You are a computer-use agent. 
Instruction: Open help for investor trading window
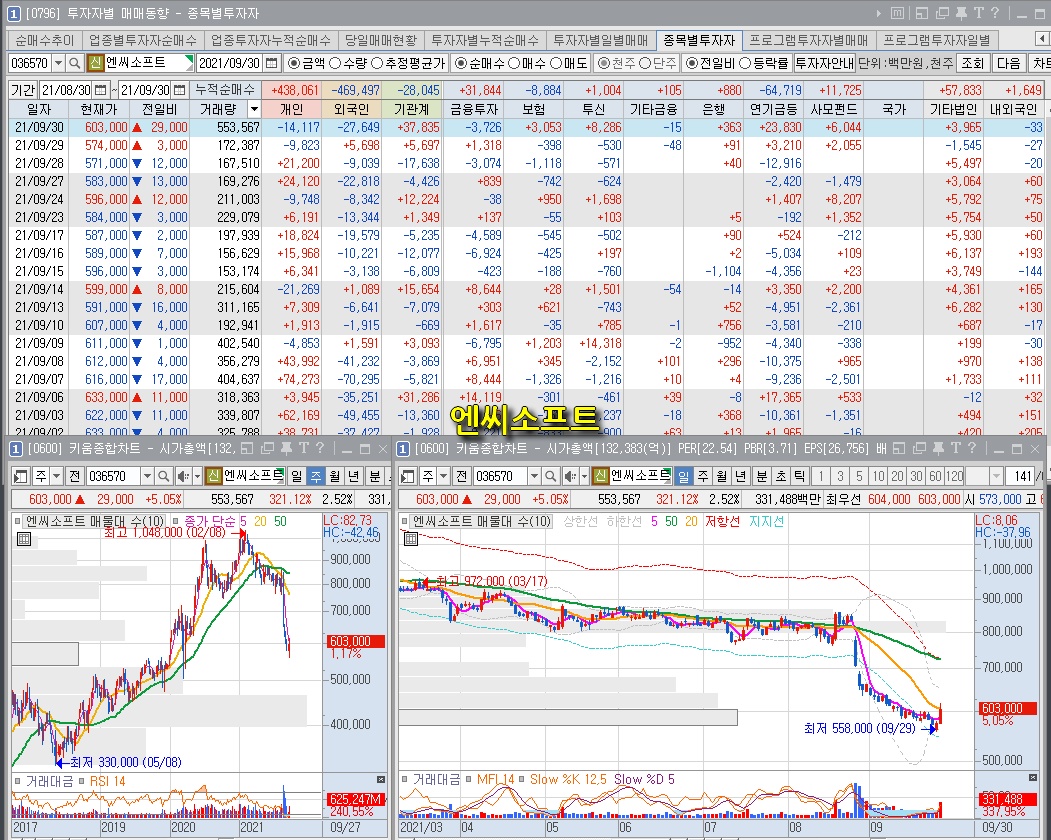tap(995, 13)
